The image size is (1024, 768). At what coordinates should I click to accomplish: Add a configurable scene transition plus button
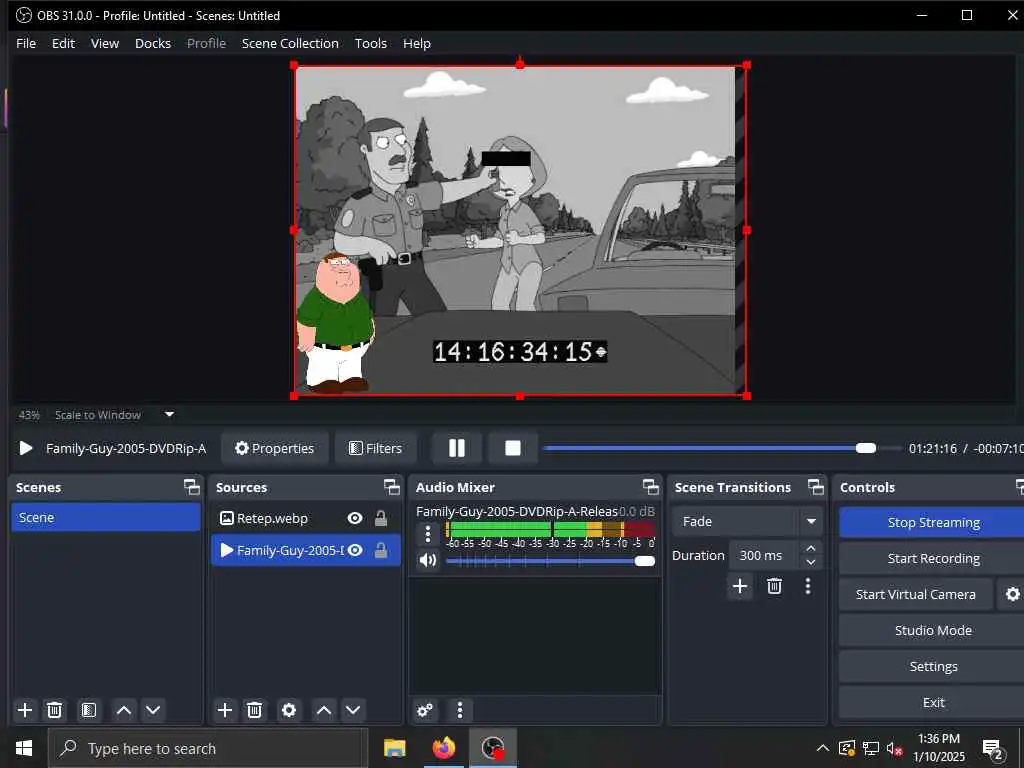[740, 586]
